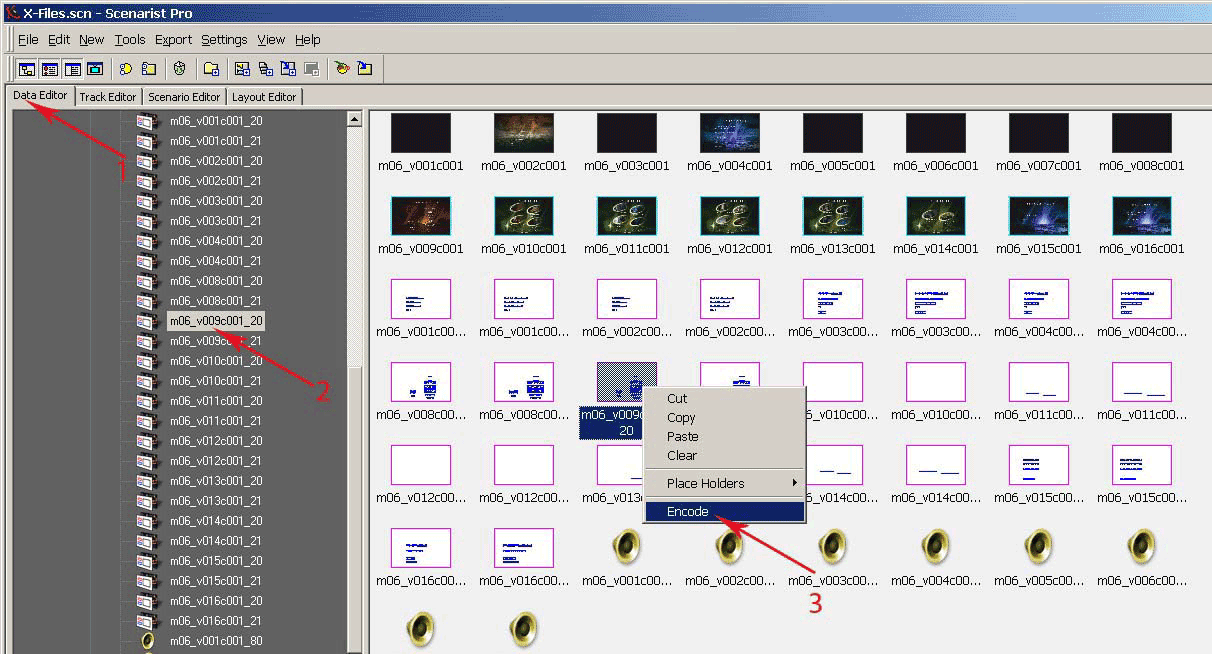1212x654 pixels.
Task: Open the New menu
Action: 91,40
